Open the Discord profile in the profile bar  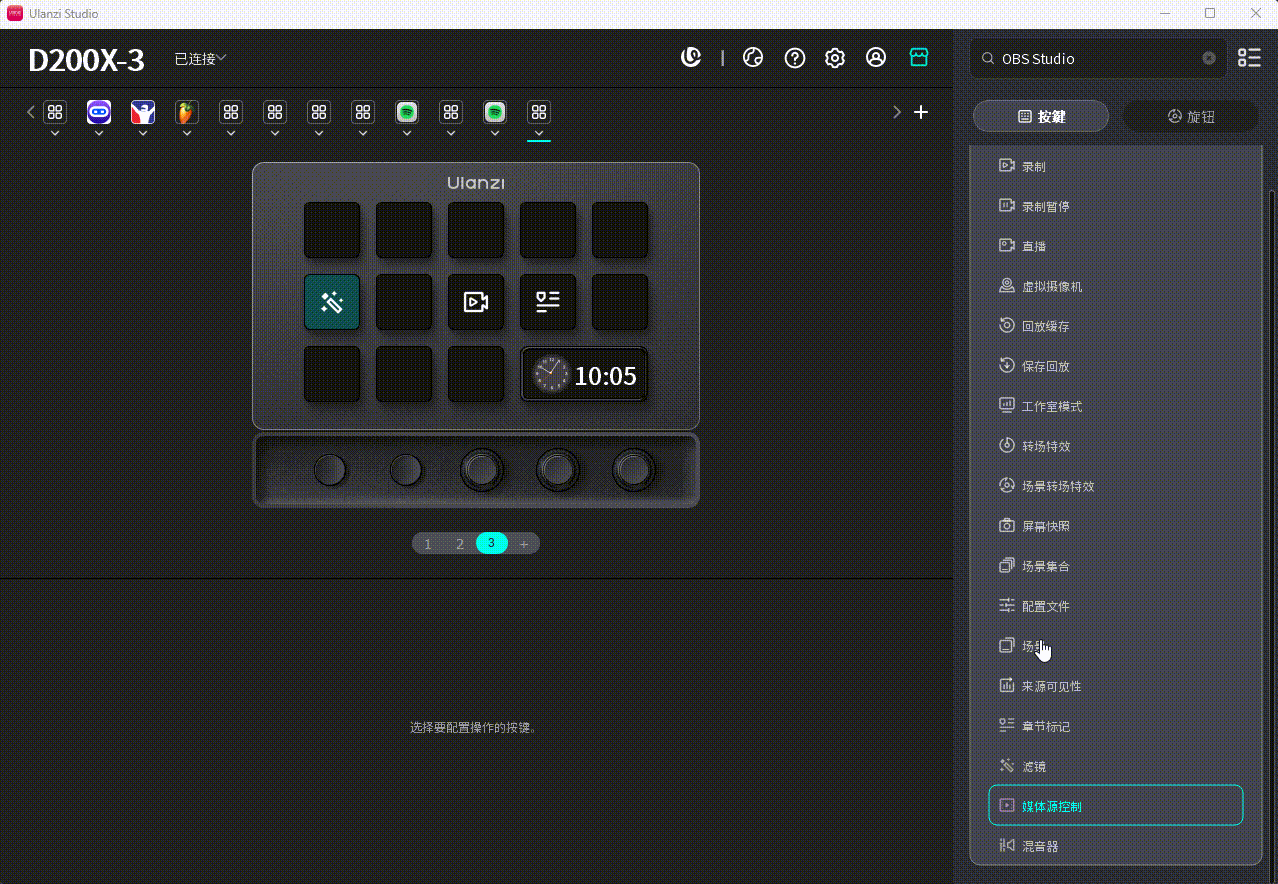pos(98,112)
